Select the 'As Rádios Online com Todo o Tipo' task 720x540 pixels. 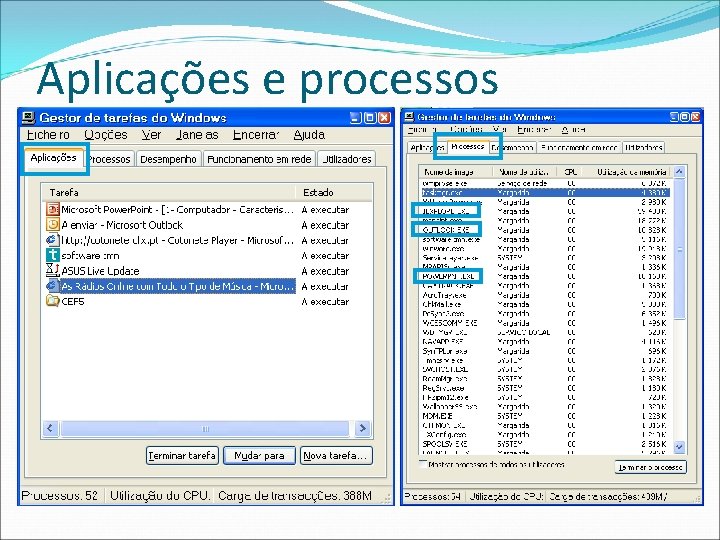pyautogui.click(x=177, y=286)
